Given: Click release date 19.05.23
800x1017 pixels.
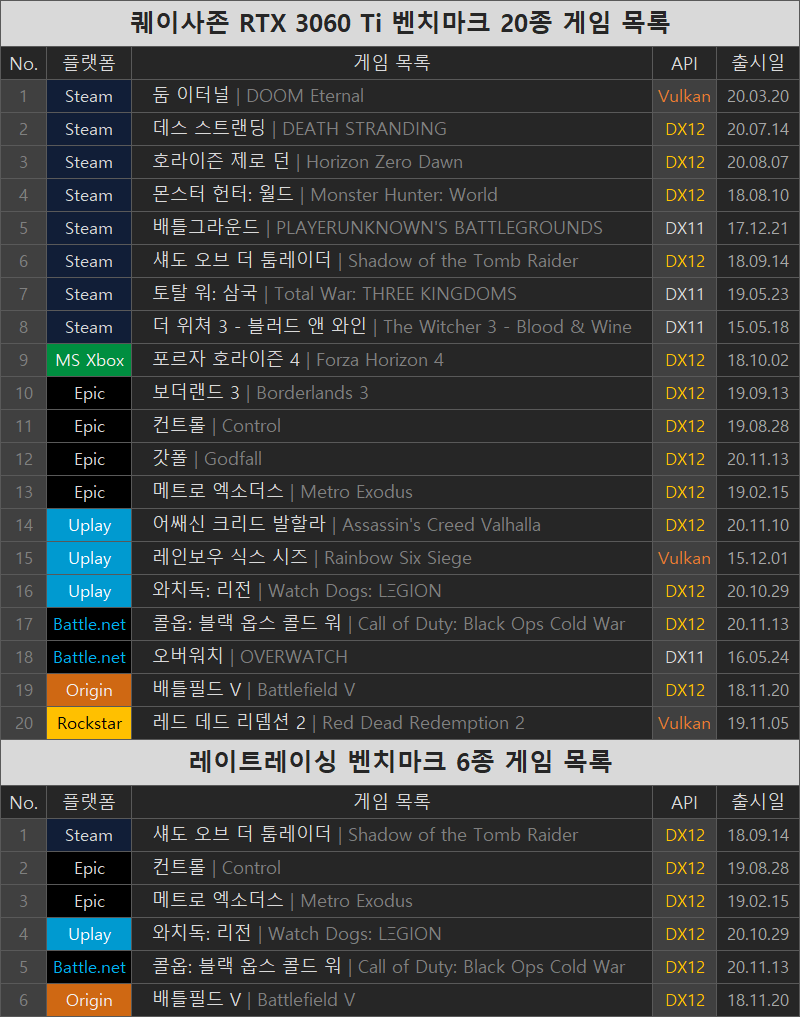Looking at the screenshot, I should pos(758,294).
